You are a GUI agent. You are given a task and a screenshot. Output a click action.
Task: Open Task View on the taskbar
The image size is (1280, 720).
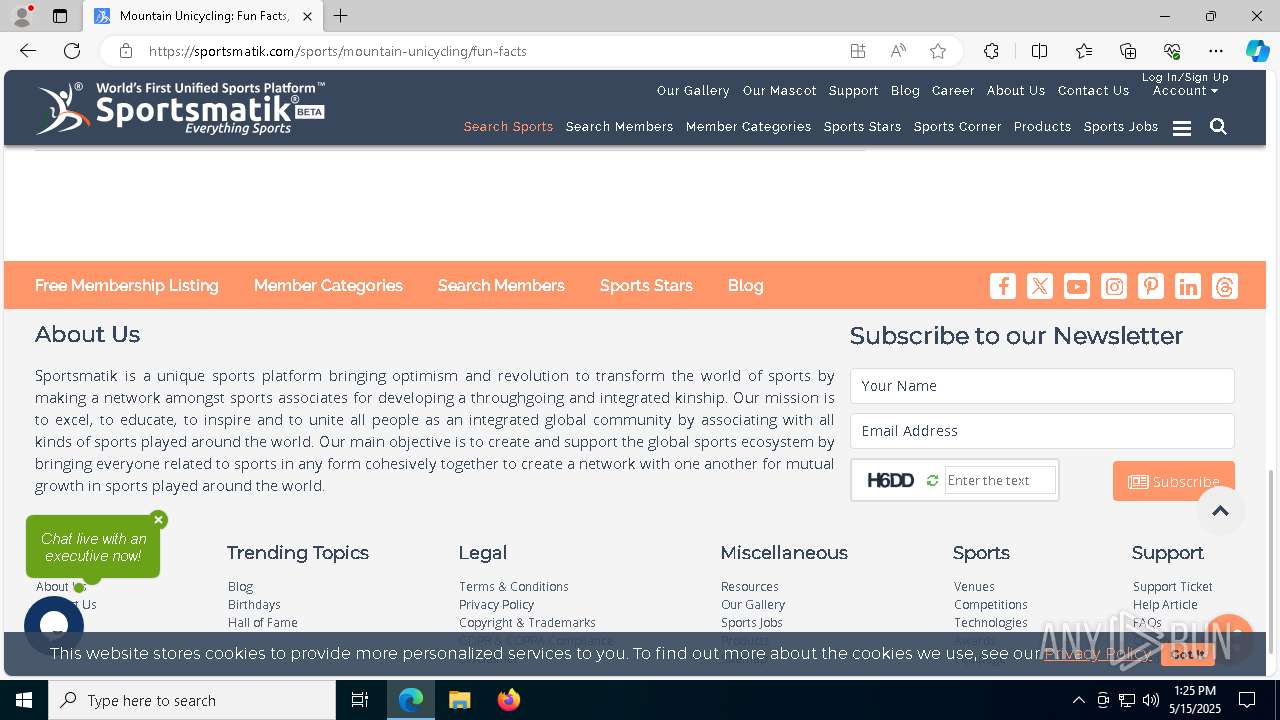coord(360,700)
